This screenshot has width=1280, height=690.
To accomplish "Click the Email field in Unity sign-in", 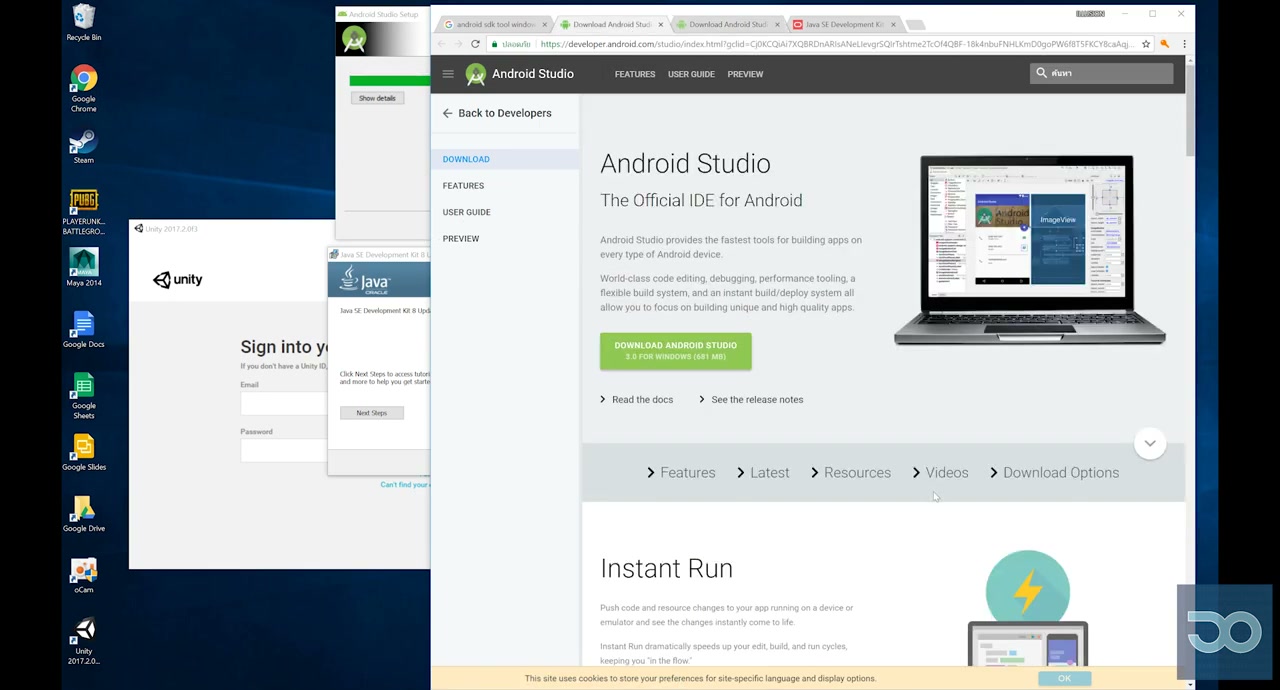I will click(283, 403).
